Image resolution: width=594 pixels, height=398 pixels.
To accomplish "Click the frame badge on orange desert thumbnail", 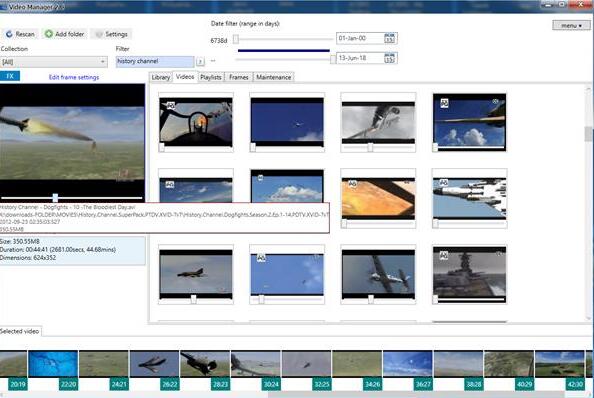I will pyautogui.click(x=352, y=184).
